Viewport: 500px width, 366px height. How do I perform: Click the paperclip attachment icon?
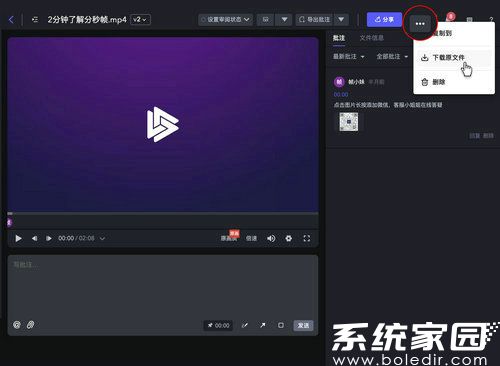tap(30, 325)
